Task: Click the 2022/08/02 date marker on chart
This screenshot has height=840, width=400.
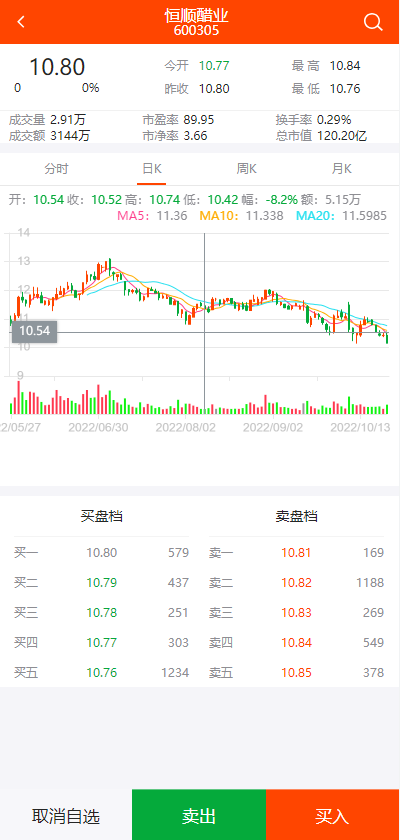Action: click(185, 428)
